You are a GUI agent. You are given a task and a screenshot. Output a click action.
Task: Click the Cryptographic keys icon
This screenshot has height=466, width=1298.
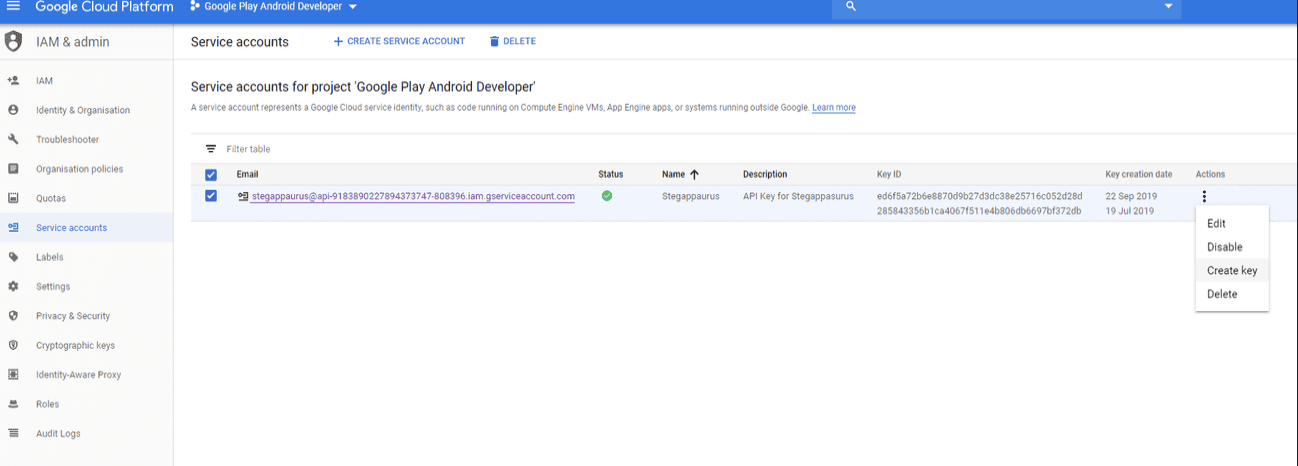(x=13, y=345)
